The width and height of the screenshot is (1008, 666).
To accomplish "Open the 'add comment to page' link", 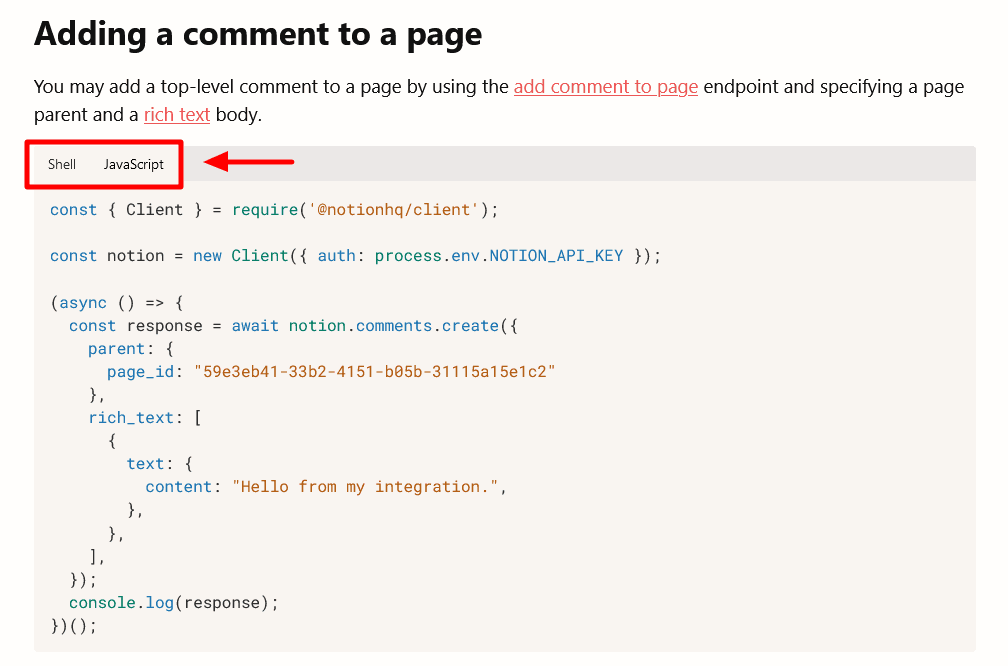I will tap(605, 87).
